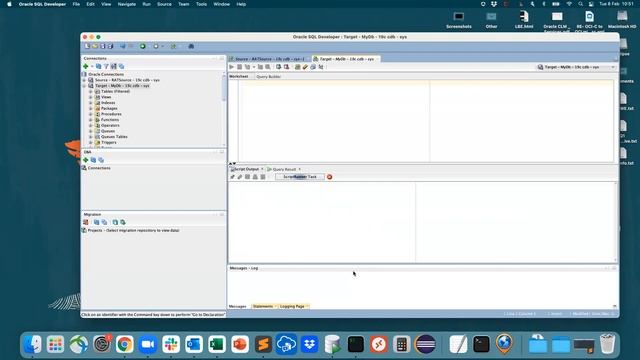
Task: Expand the Tables (Filtered) node
Action: (x=91, y=91)
